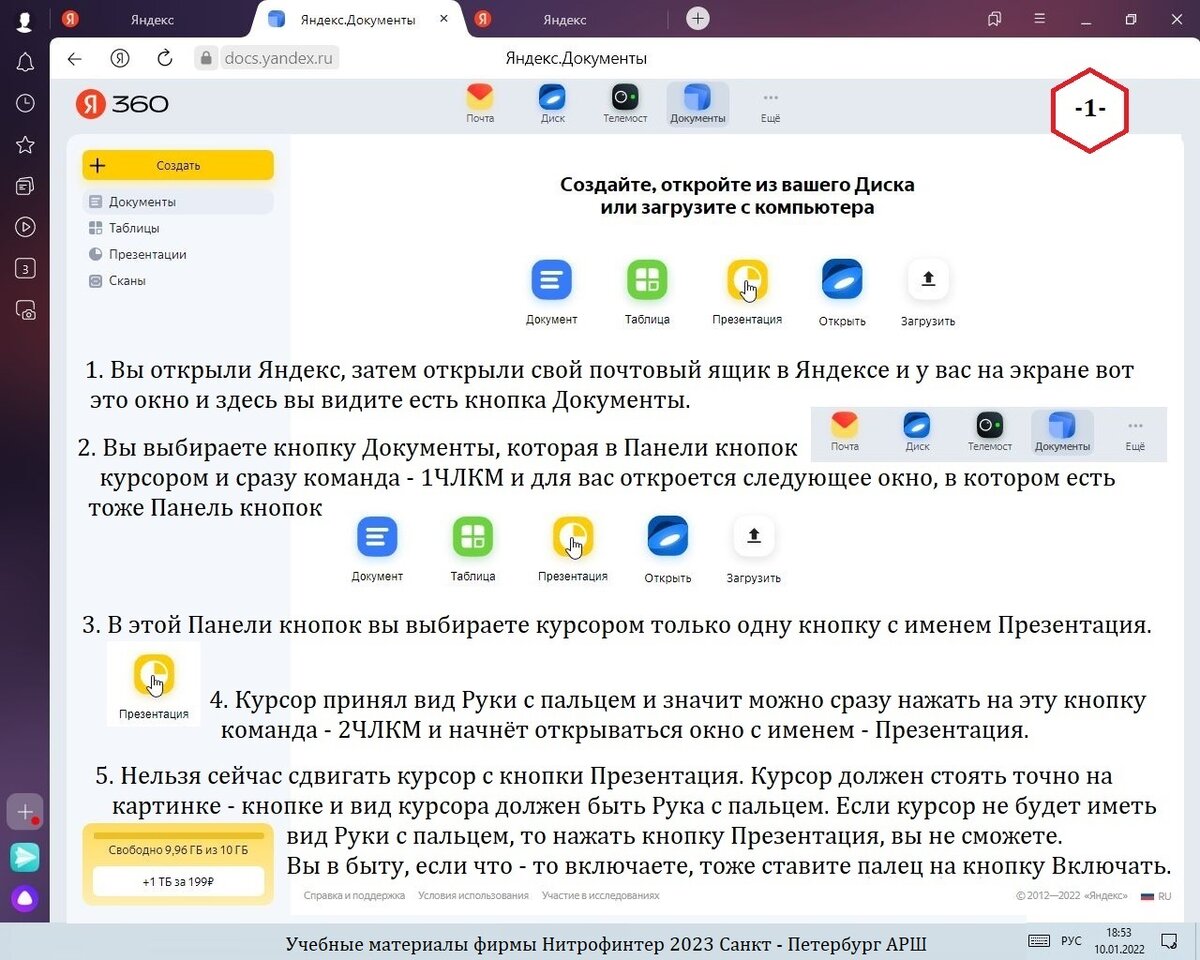The image size is (1200, 960).
Task: Change the RU site language in the footer
Action: point(1156,896)
